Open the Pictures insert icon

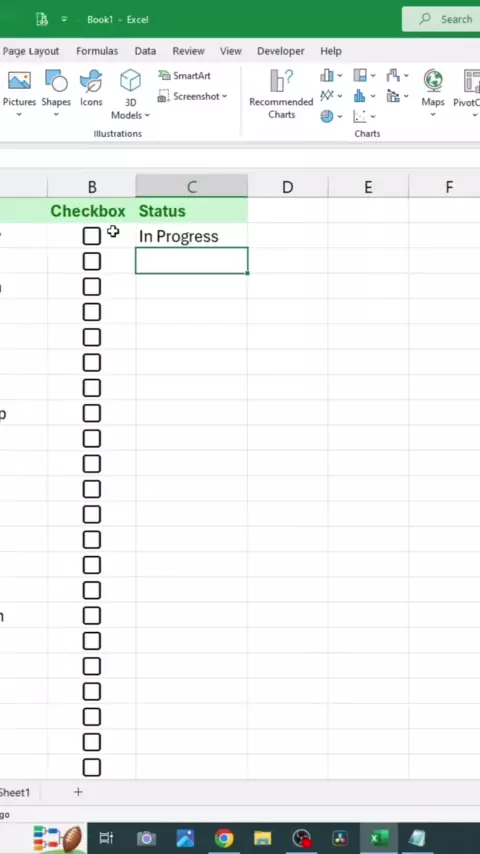(19, 81)
